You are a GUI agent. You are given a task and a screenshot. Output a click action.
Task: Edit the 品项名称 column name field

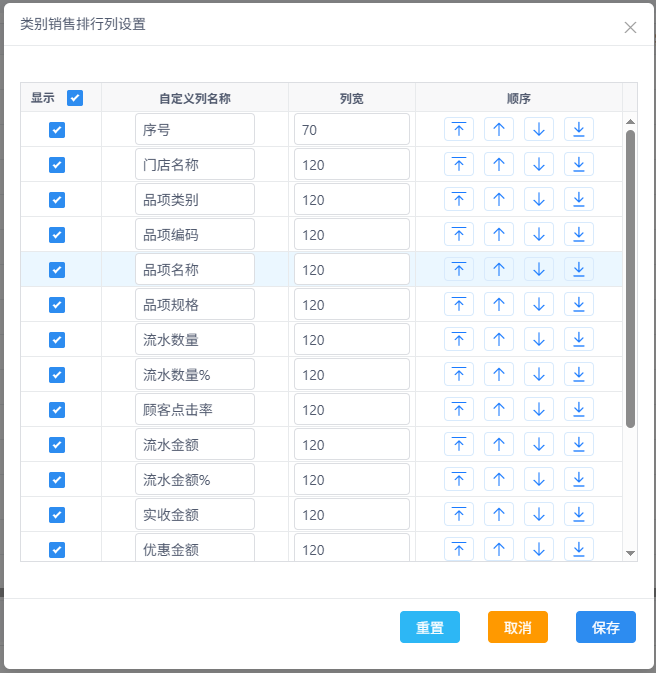point(195,269)
